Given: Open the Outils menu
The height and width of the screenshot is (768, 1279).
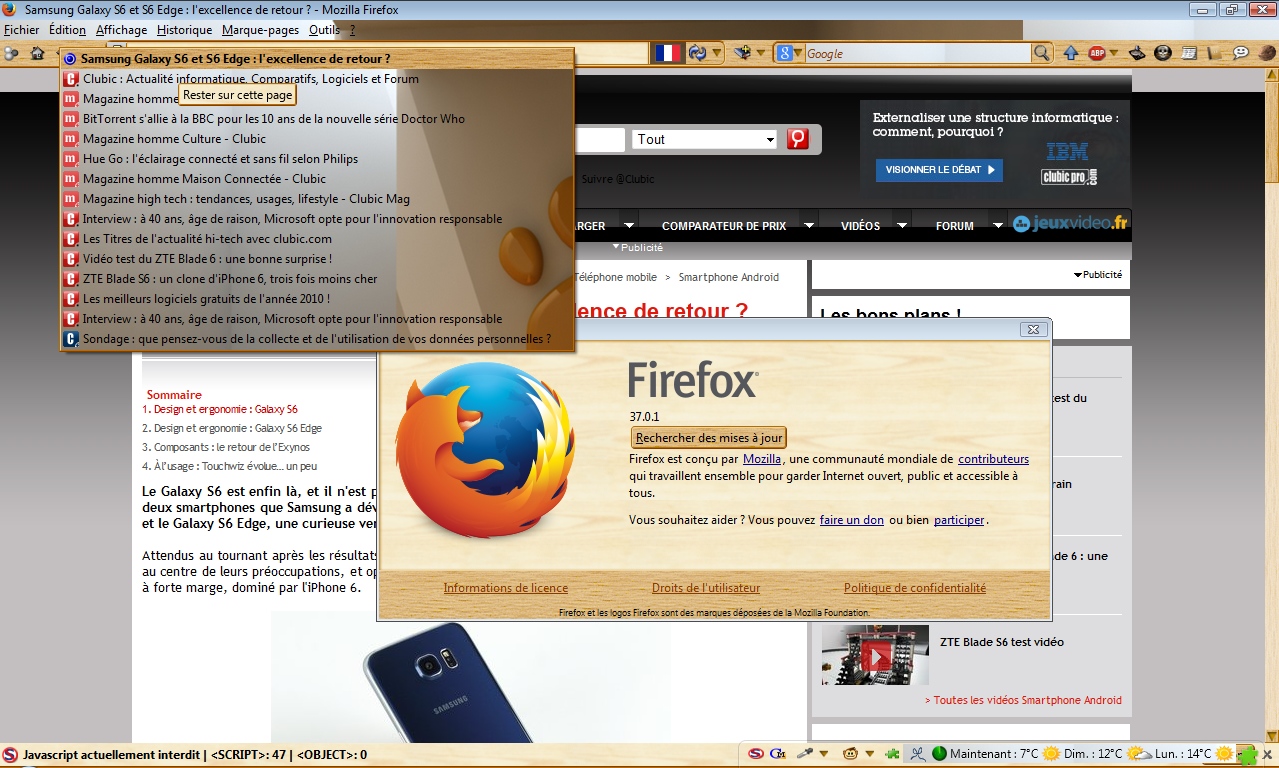Looking at the screenshot, I should (324, 30).
